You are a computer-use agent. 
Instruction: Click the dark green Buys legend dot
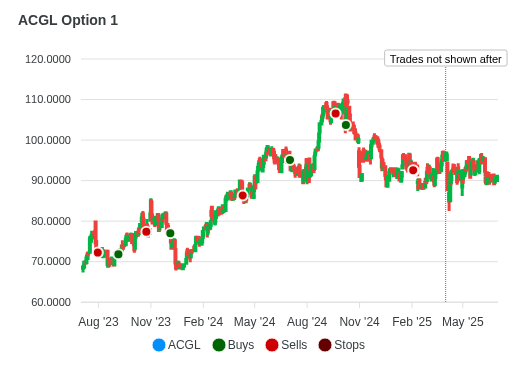[x=219, y=345]
